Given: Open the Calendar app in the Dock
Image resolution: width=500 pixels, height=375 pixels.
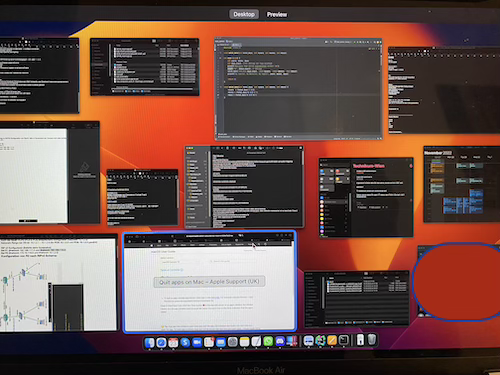Looking at the screenshot, I should point(173,342).
